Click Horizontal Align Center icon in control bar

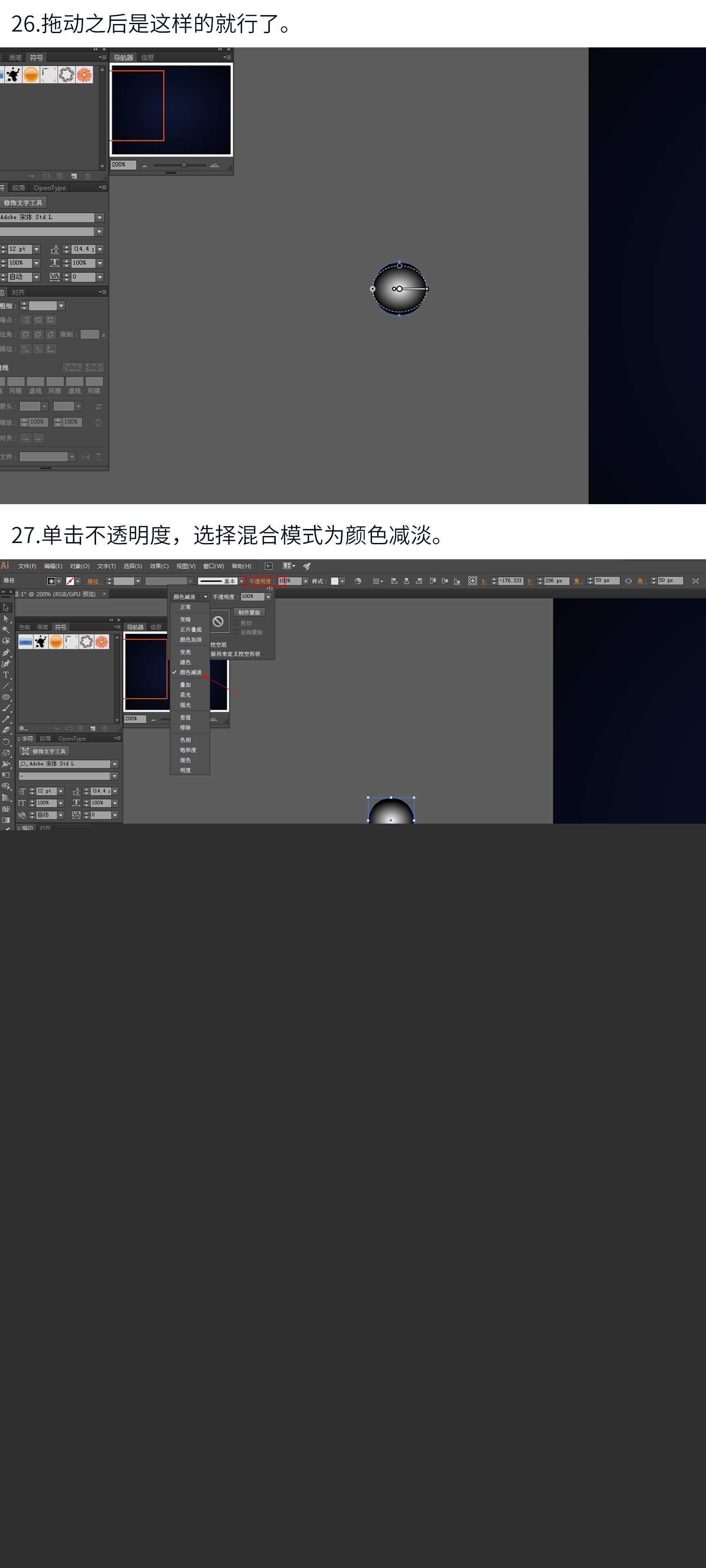click(406, 581)
